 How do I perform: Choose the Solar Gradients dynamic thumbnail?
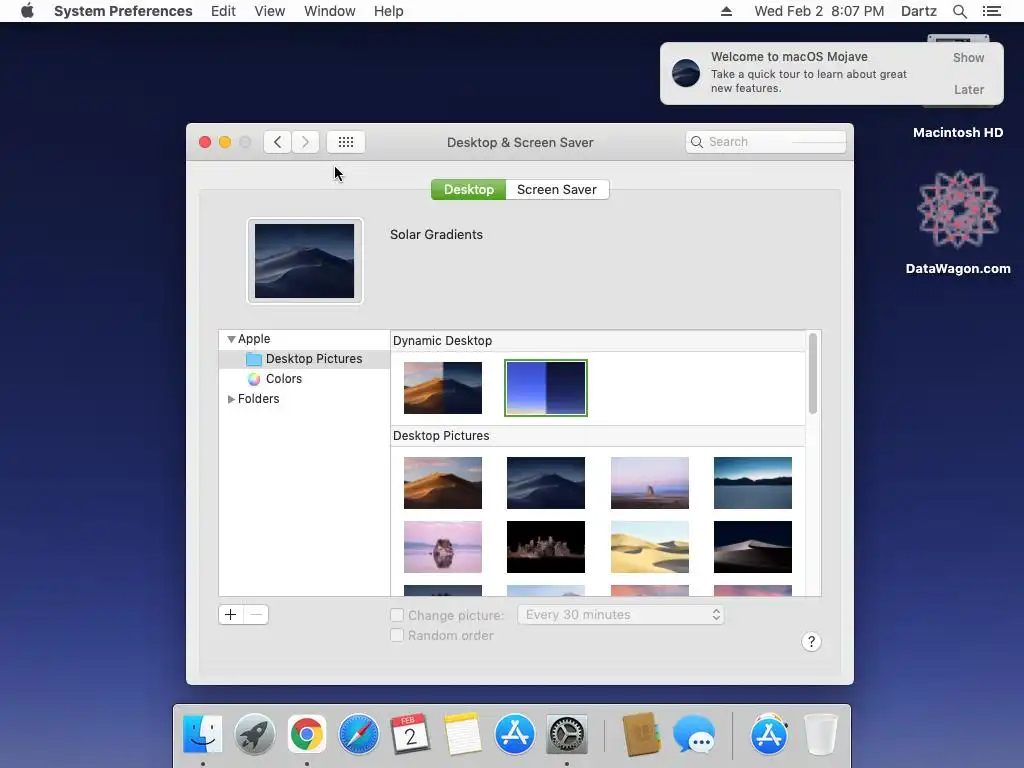pyautogui.click(x=546, y=388)
